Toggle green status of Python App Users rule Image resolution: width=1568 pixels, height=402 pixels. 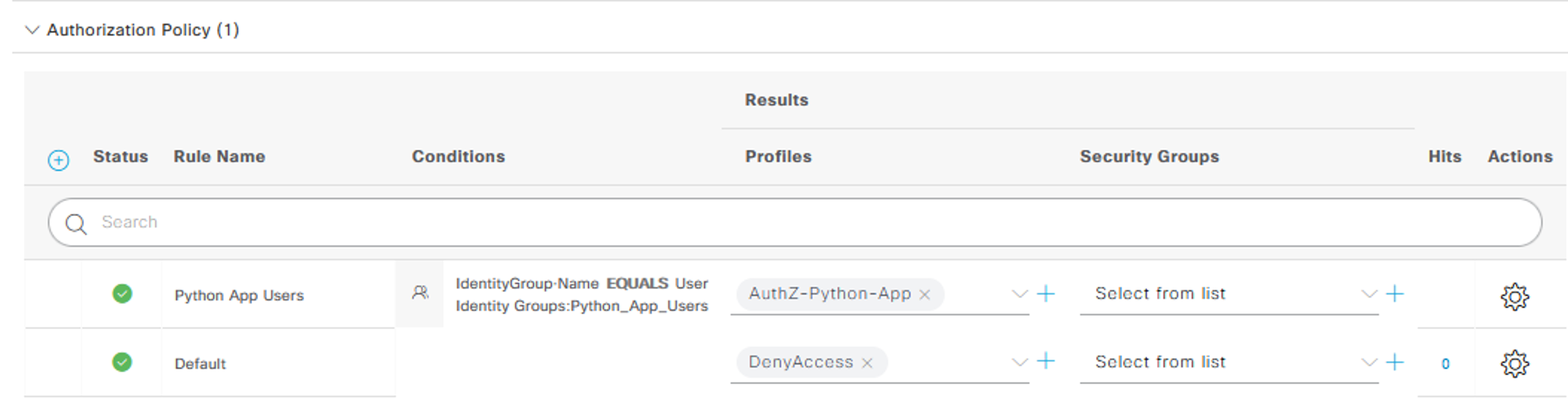(x=123, y=294)
